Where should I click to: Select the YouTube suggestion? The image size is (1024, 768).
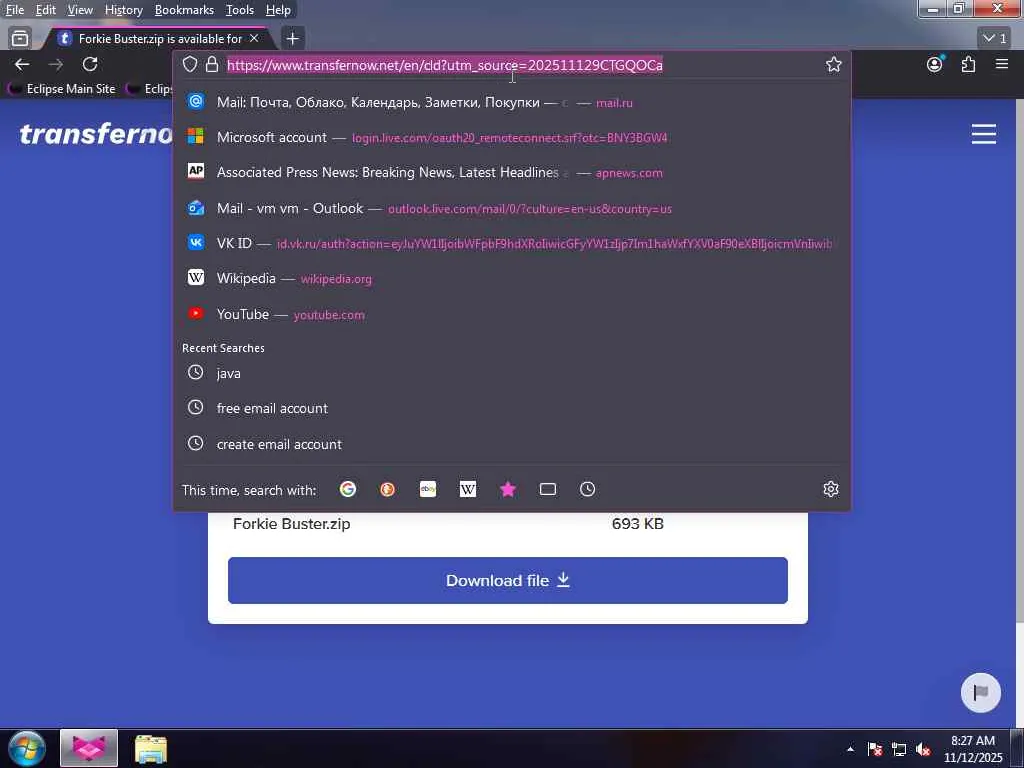click(511, 314)
